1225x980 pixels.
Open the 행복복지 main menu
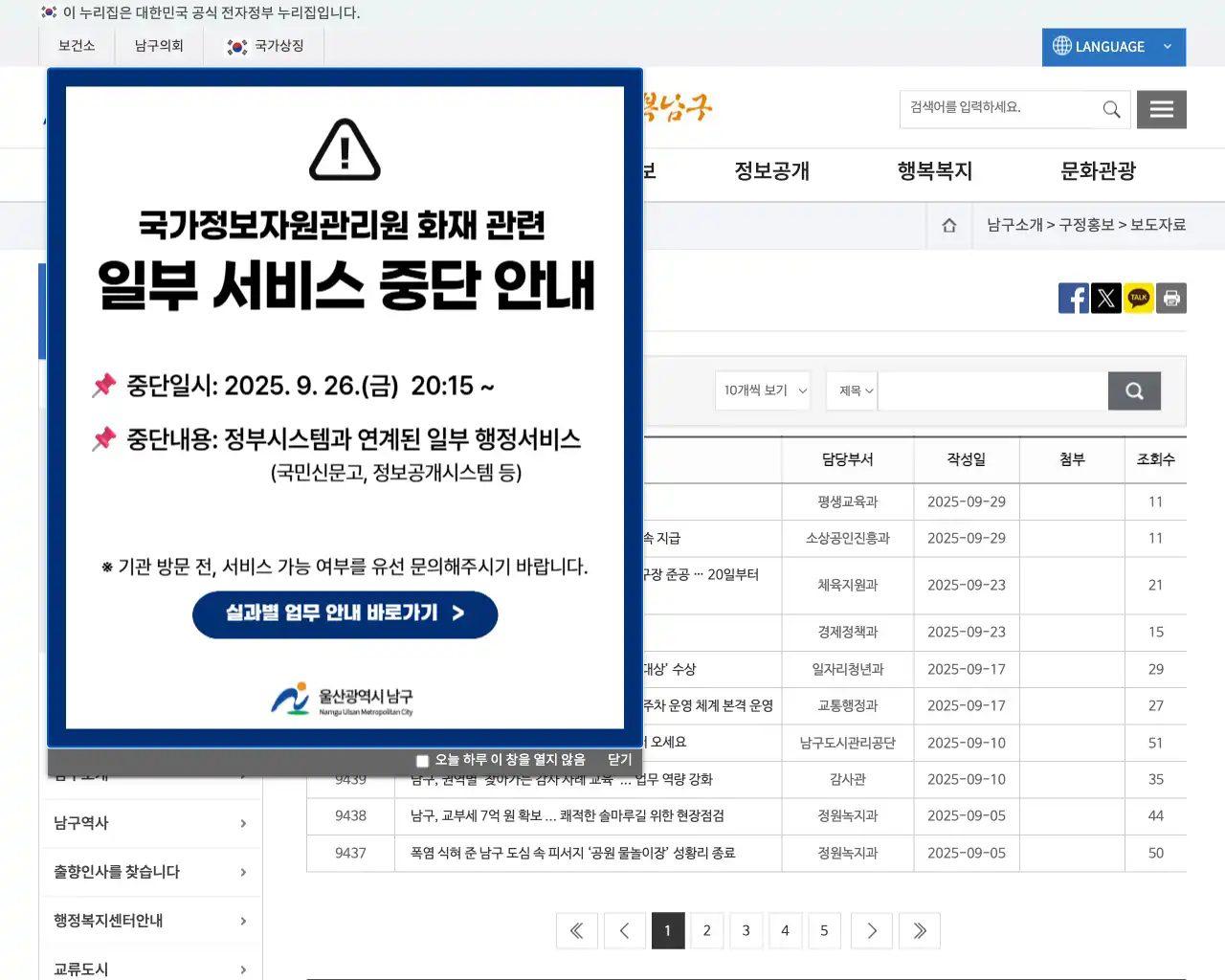(935, 171)
